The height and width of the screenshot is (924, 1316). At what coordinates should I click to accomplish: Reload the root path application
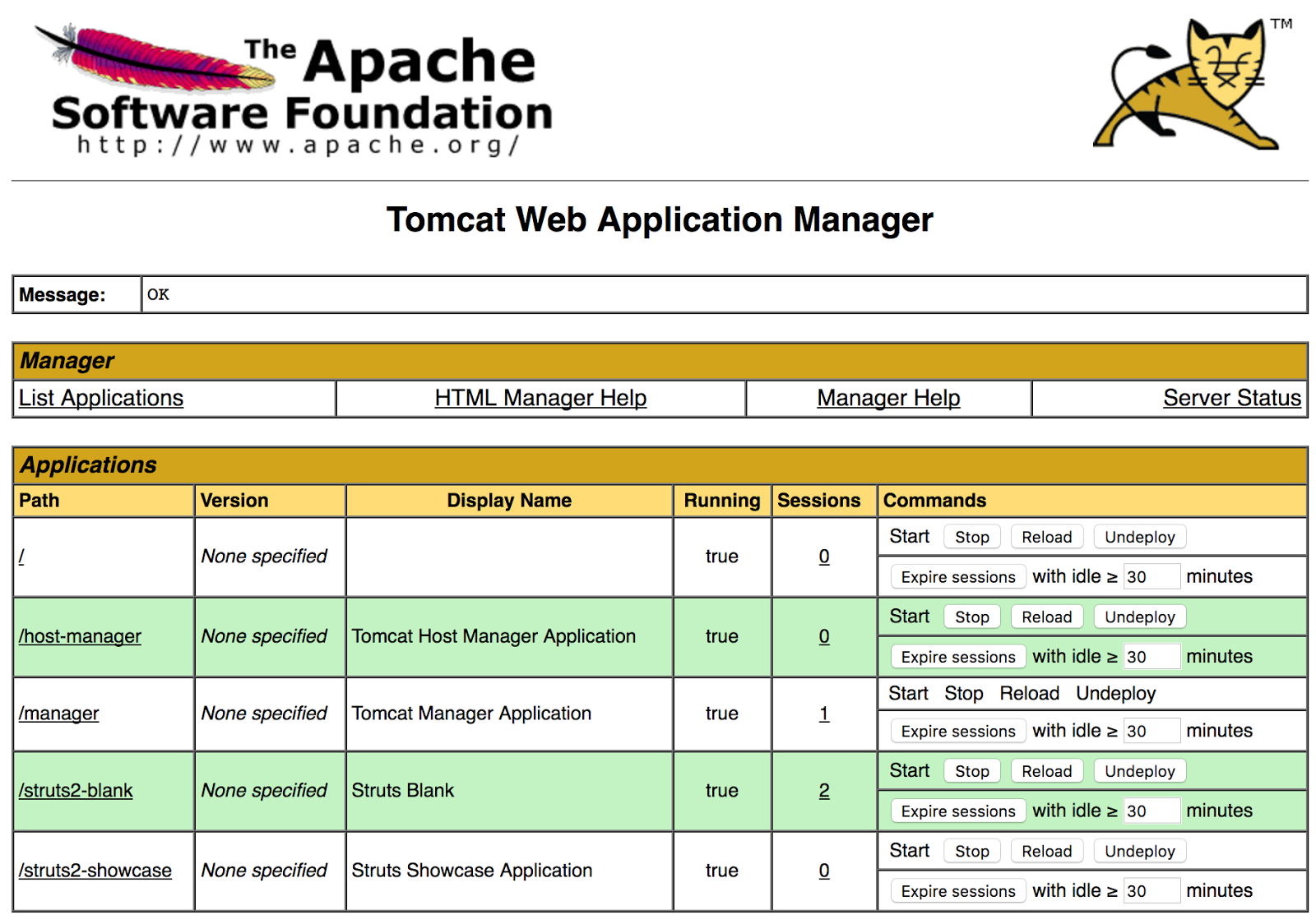click(1047, 537)
